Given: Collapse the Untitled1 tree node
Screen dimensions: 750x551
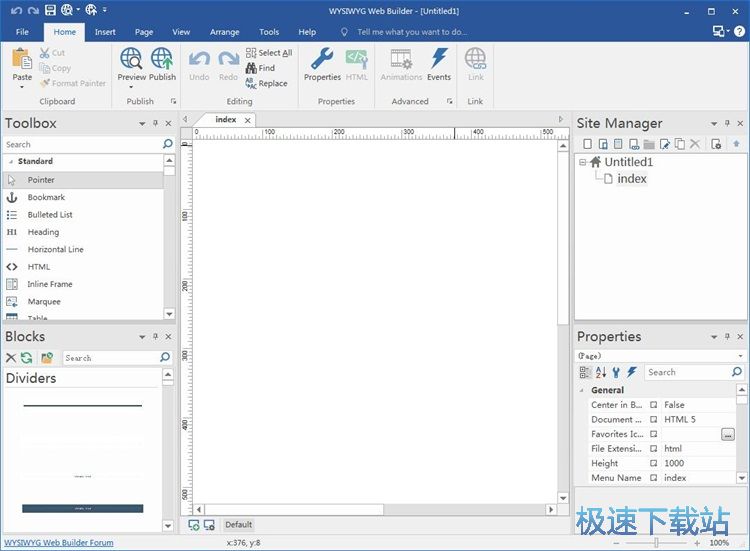Looking at the screenshot, I should tap(583, 162).
